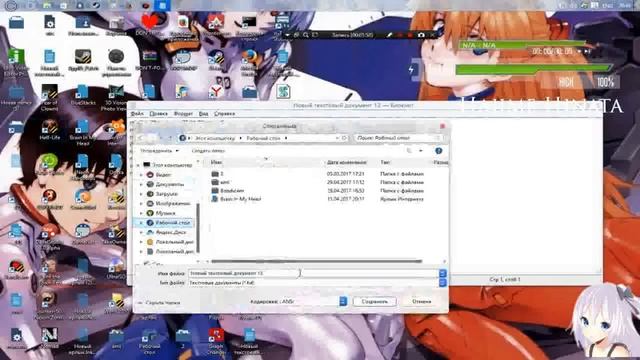
Task: Open the Файл menu in Notepad
Action: tap(137, 113)
